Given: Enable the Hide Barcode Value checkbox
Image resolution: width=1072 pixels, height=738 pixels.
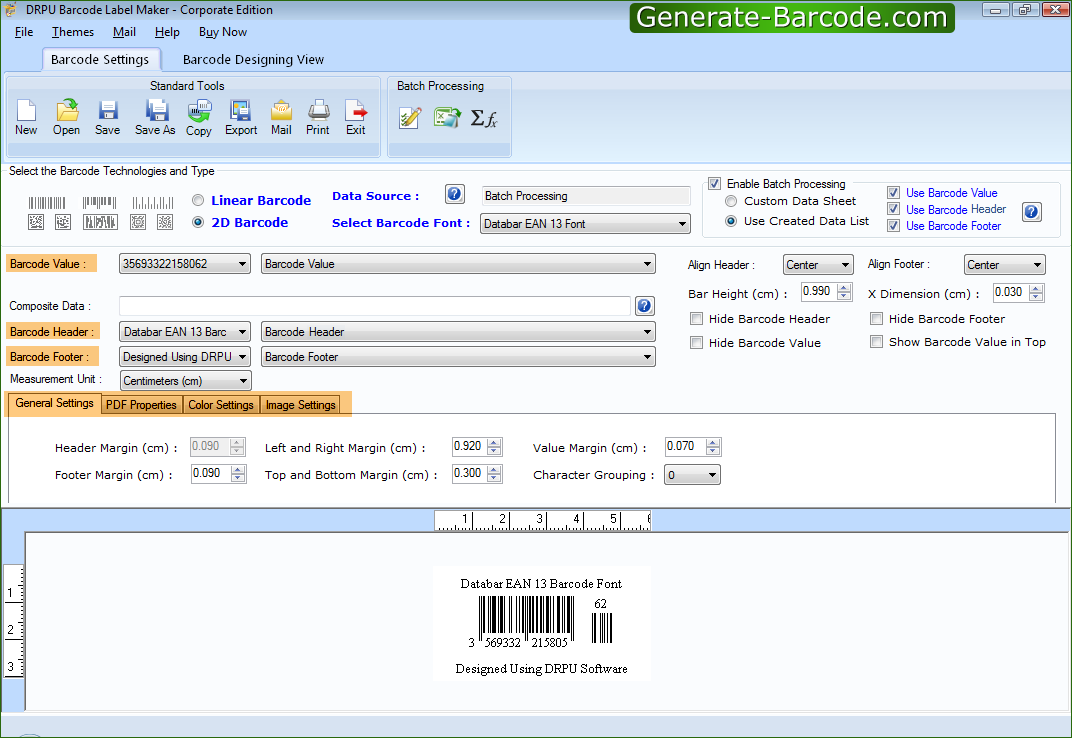Looking at the screenshot, I should coord(696,342).
